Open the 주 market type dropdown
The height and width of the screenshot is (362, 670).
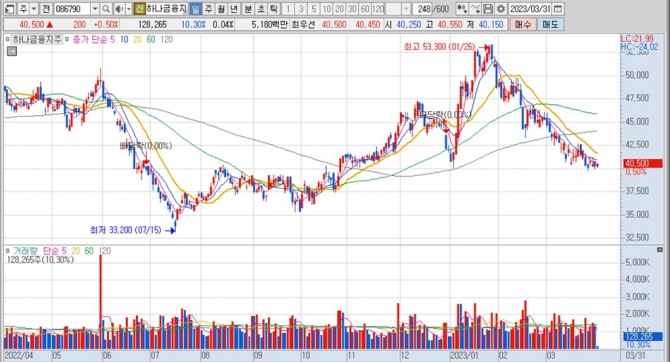pos(34,9)
